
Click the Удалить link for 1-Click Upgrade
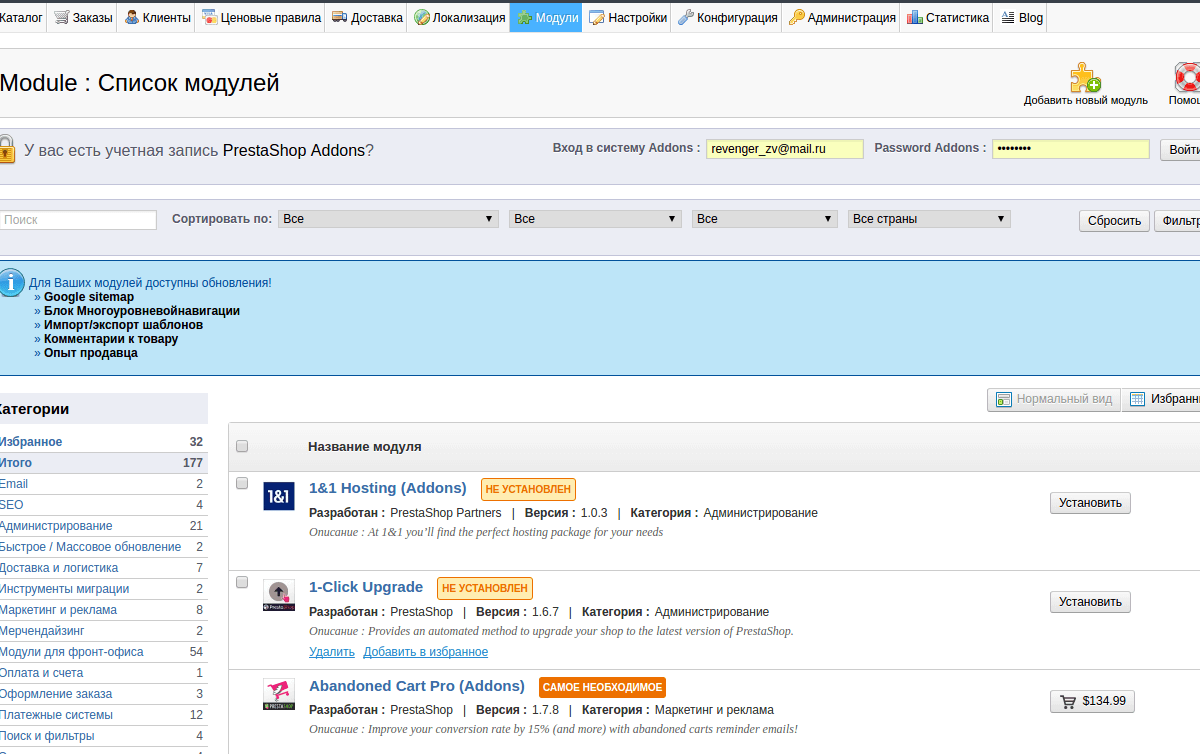[x=332, y=652]
